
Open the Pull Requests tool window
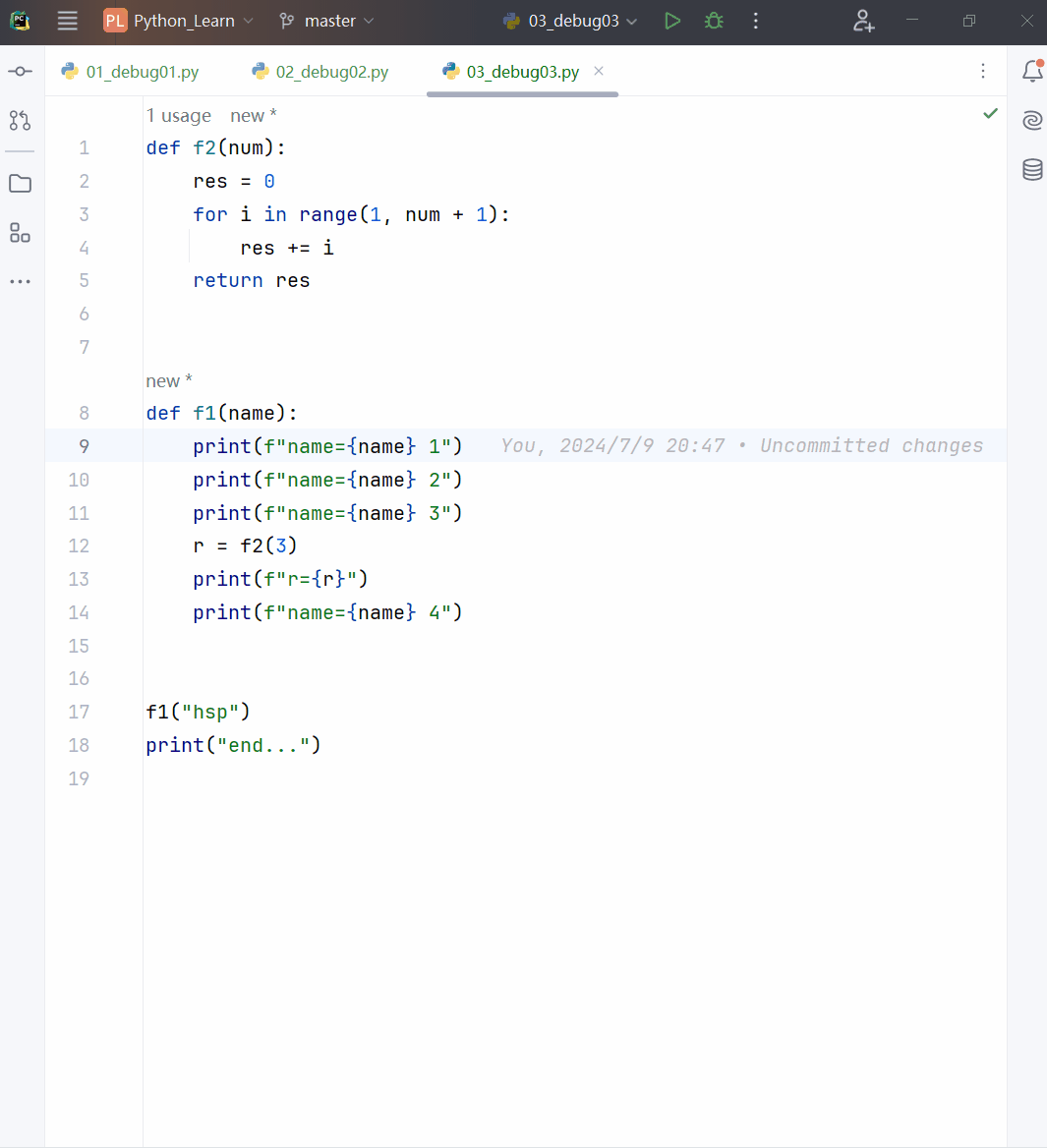(x=21, y=120)
